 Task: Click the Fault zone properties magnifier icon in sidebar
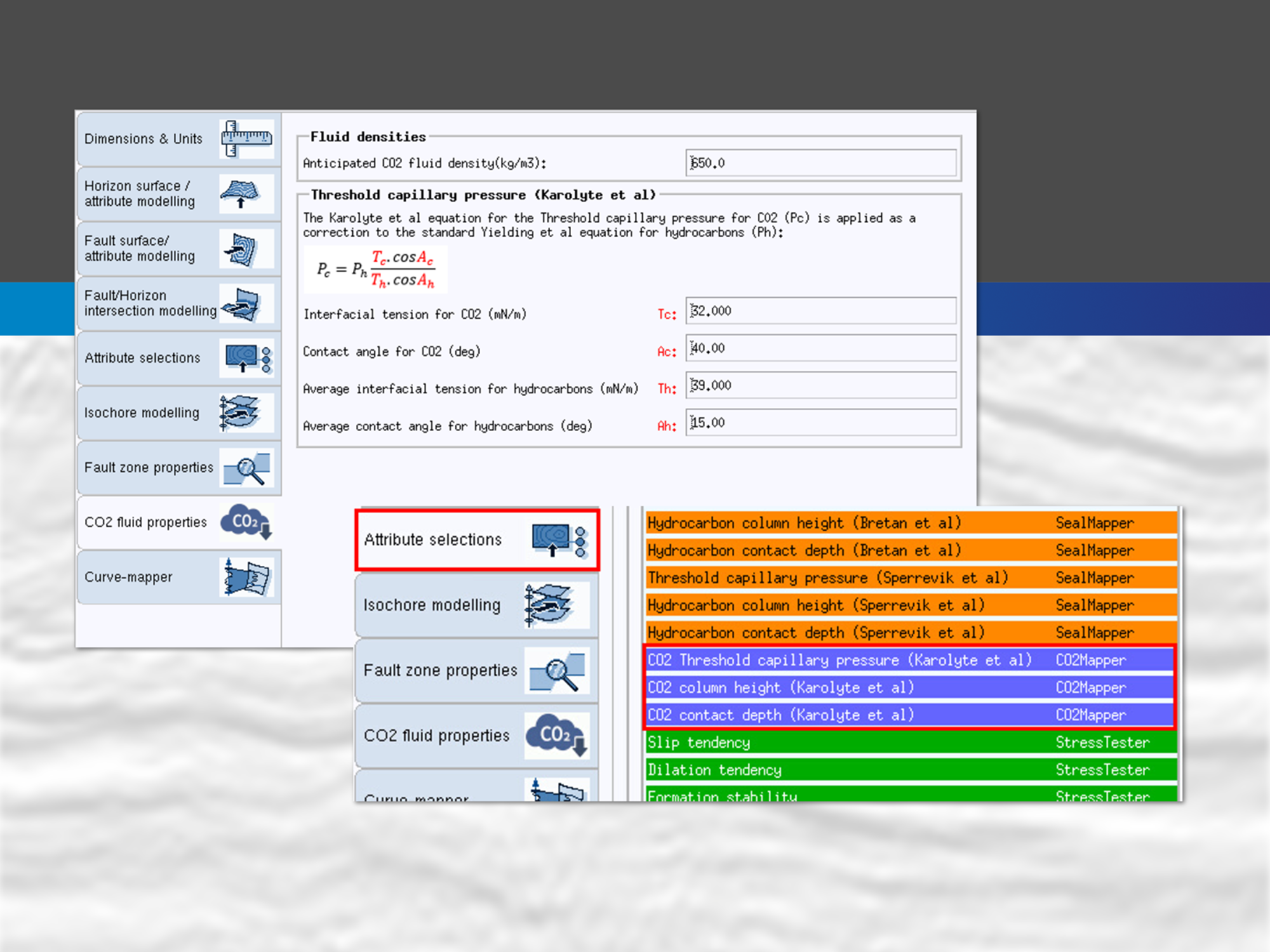[x=246, y=468]
